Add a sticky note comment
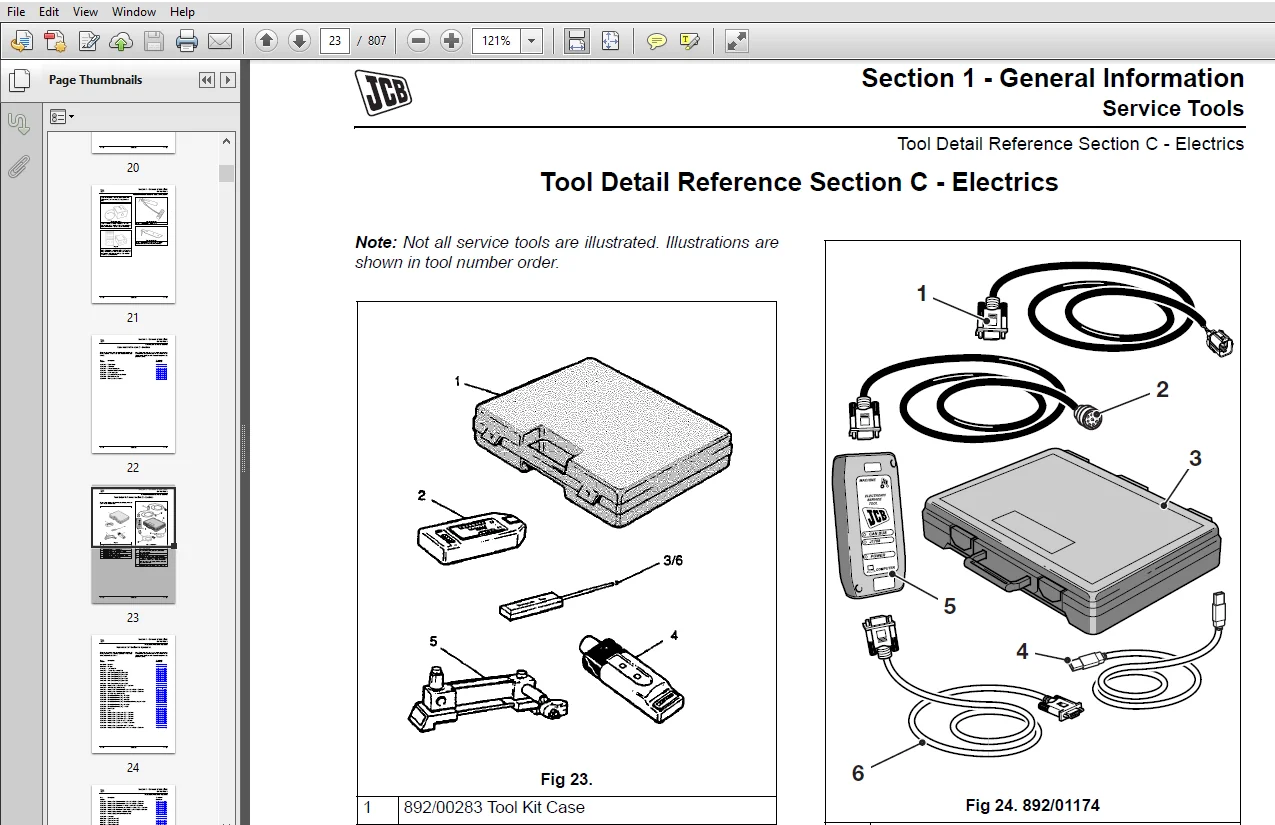Screen dimensions: 1275x825 [656, 41]
